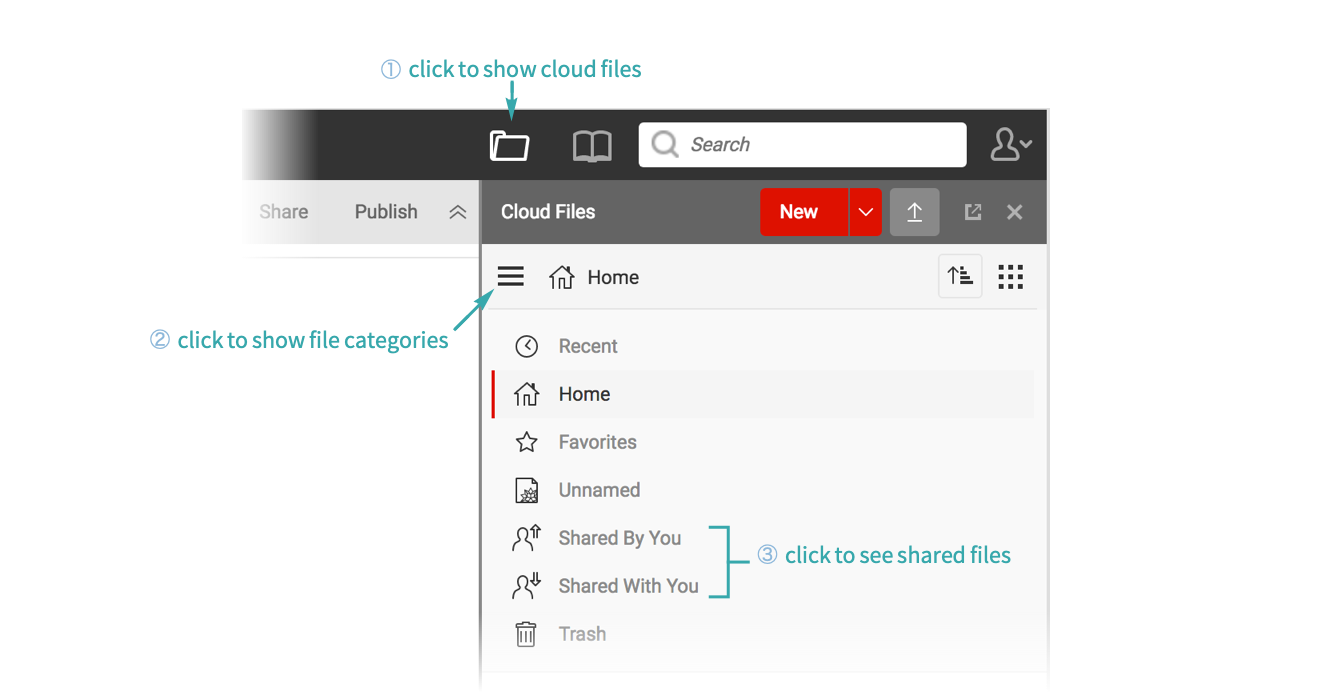Upload a file using upload arrow

914,212
